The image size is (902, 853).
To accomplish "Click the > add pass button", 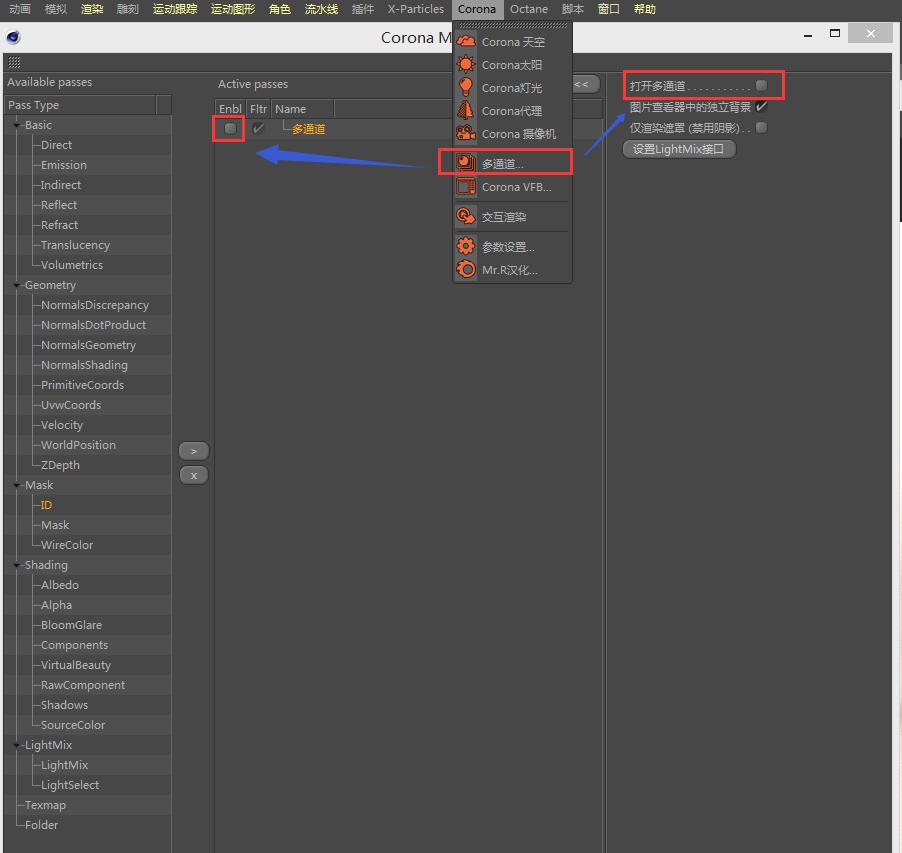I will click(193, 451).
